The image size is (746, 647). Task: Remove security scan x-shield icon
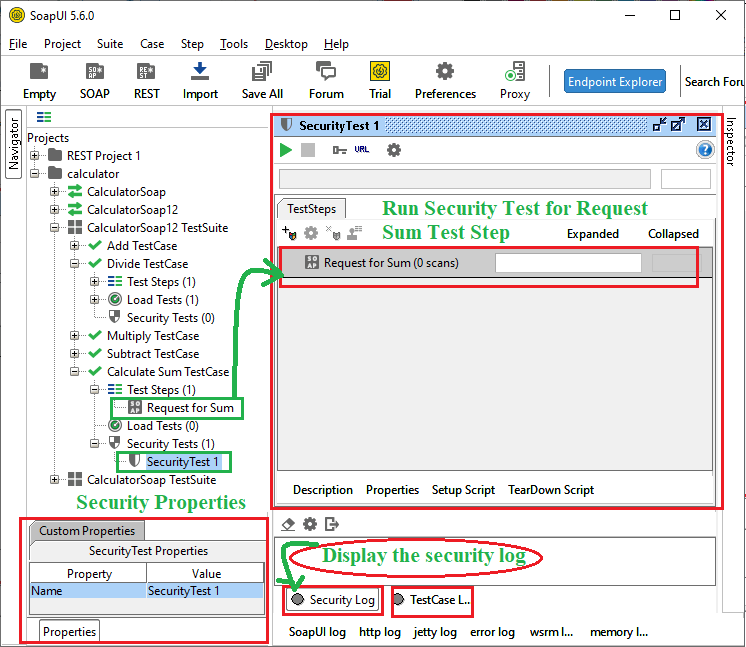333,233
